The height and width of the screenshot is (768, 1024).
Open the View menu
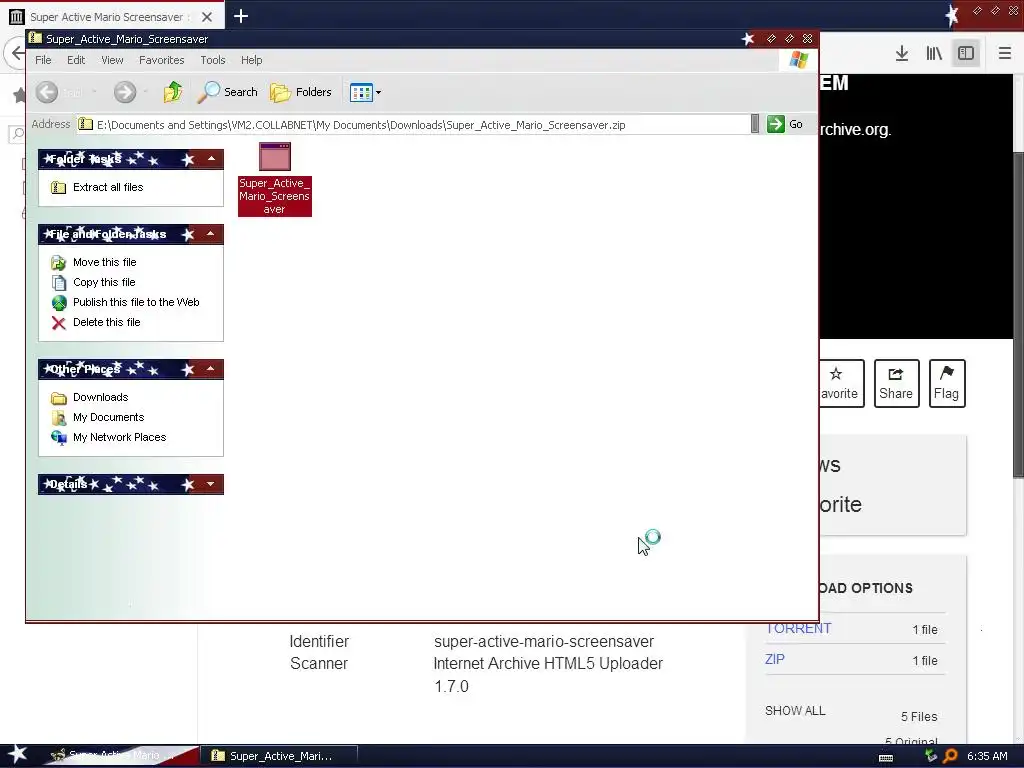[x=112, y=60]
